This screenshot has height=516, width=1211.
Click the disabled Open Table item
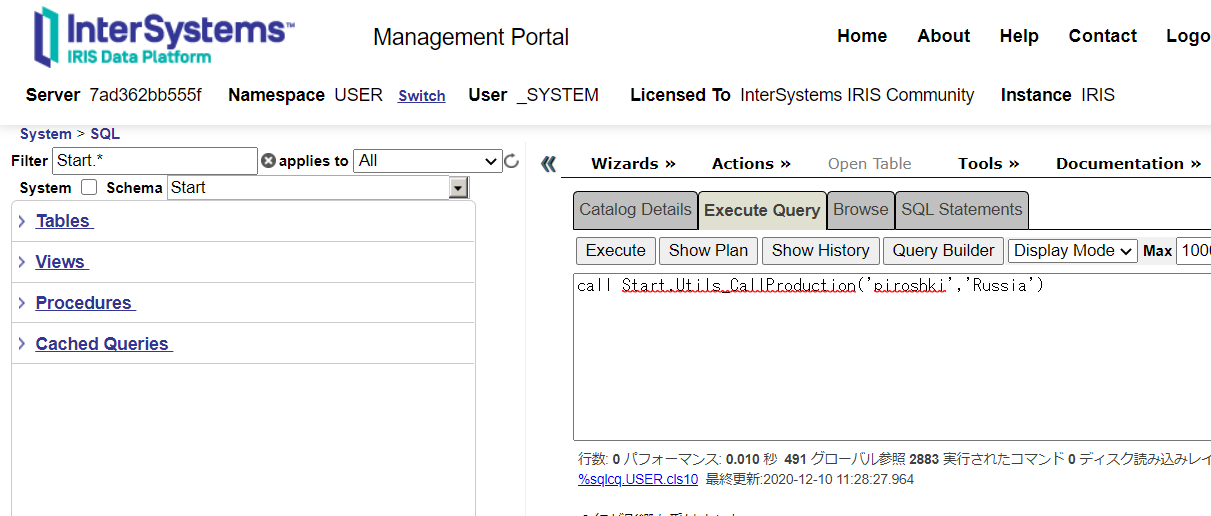point(869,164)
